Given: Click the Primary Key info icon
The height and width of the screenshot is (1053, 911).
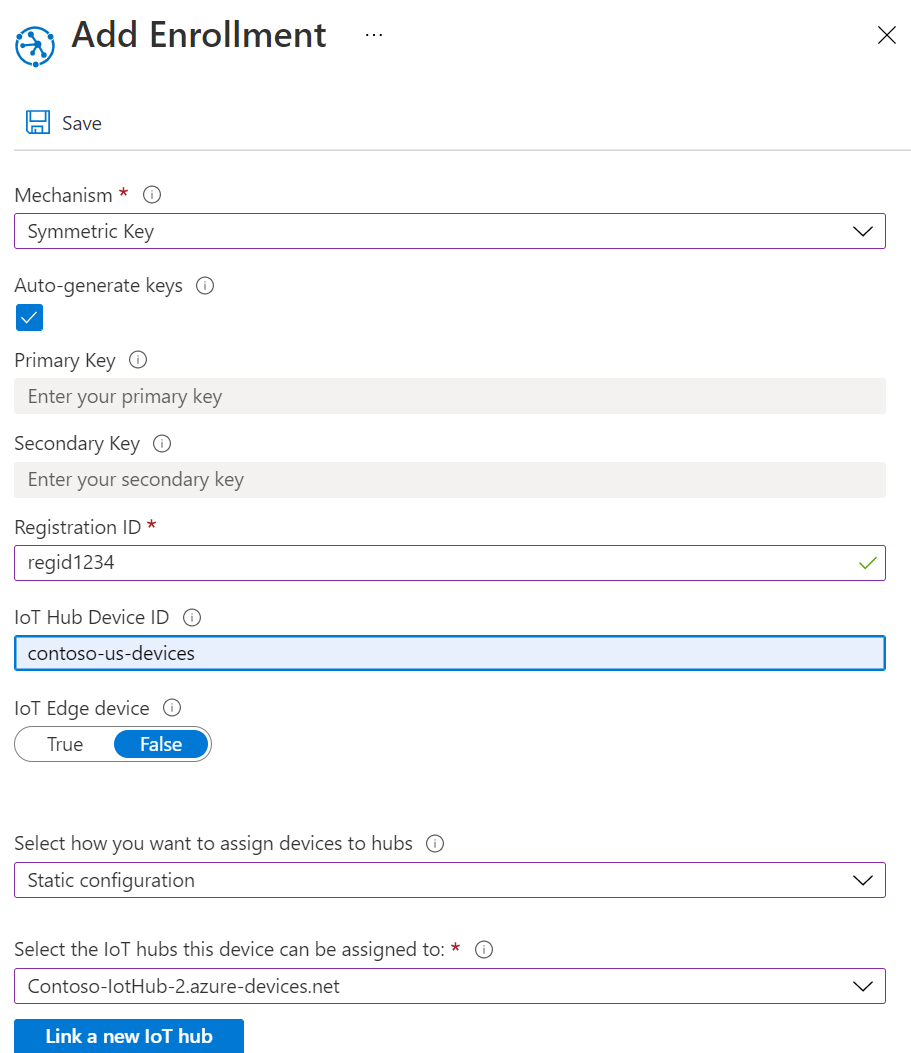Looking at the screenshot, I should tap(139, 360).
